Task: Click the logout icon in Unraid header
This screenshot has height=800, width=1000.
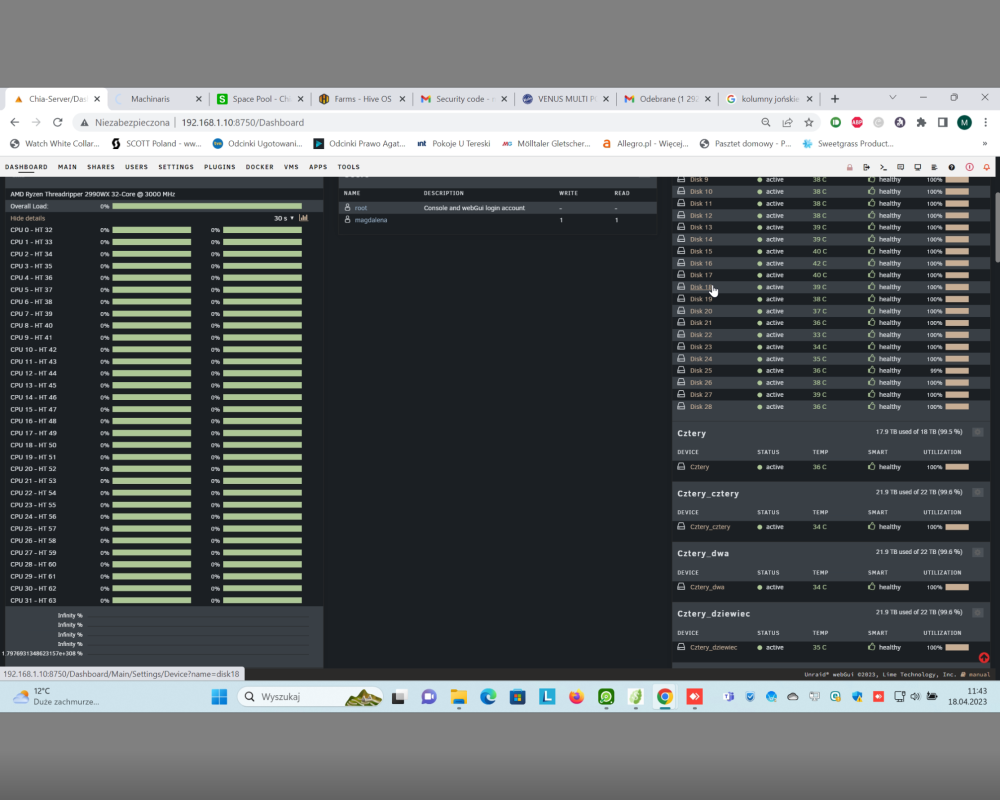Action: pyautogui.click(x=866, y=167)
